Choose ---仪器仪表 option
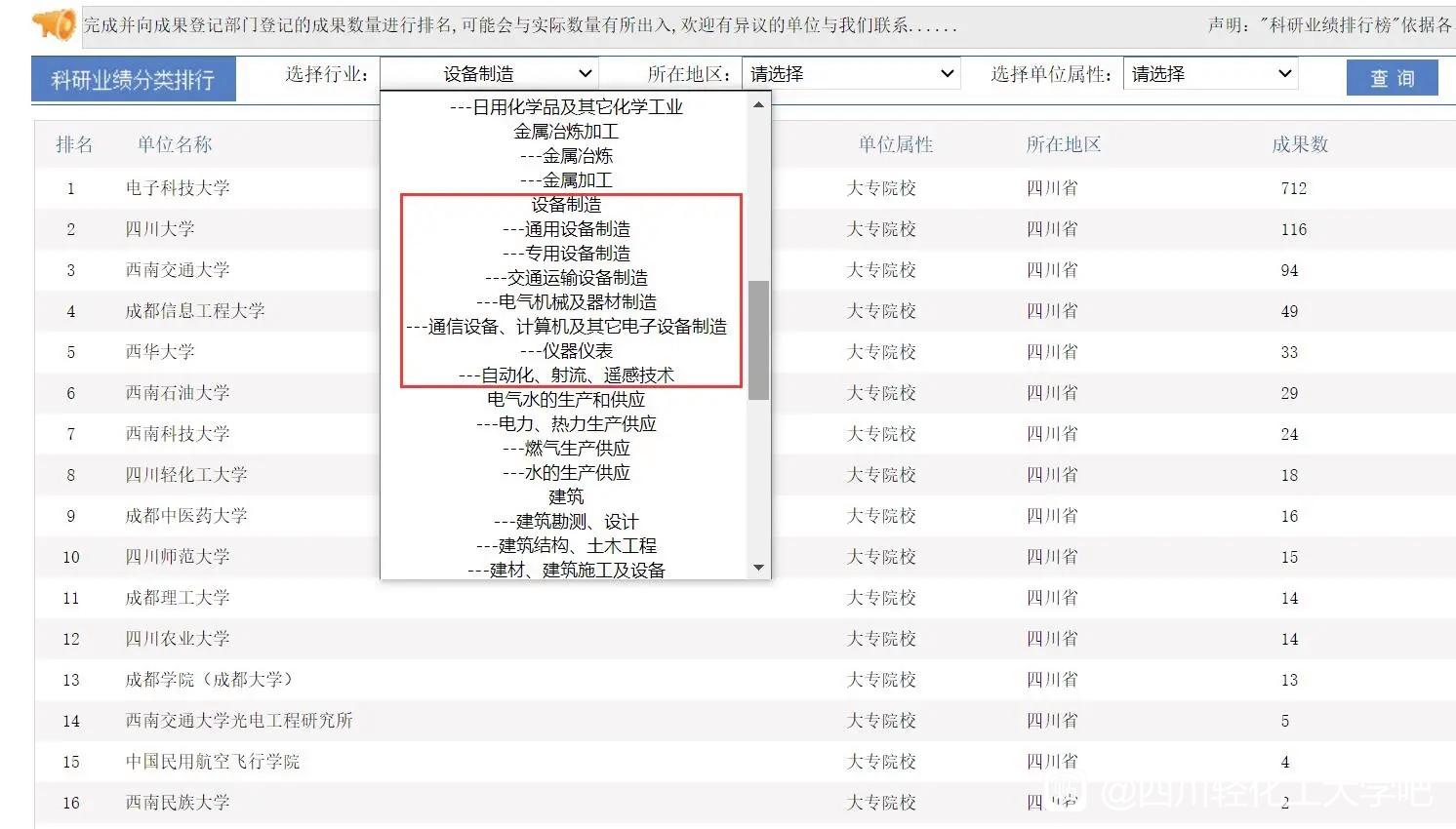 pos(566,351)
